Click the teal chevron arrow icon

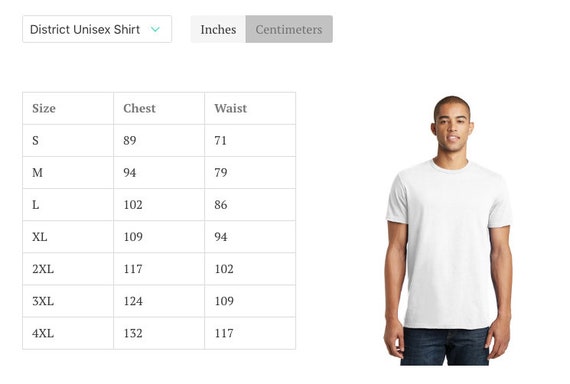point(155,29)
